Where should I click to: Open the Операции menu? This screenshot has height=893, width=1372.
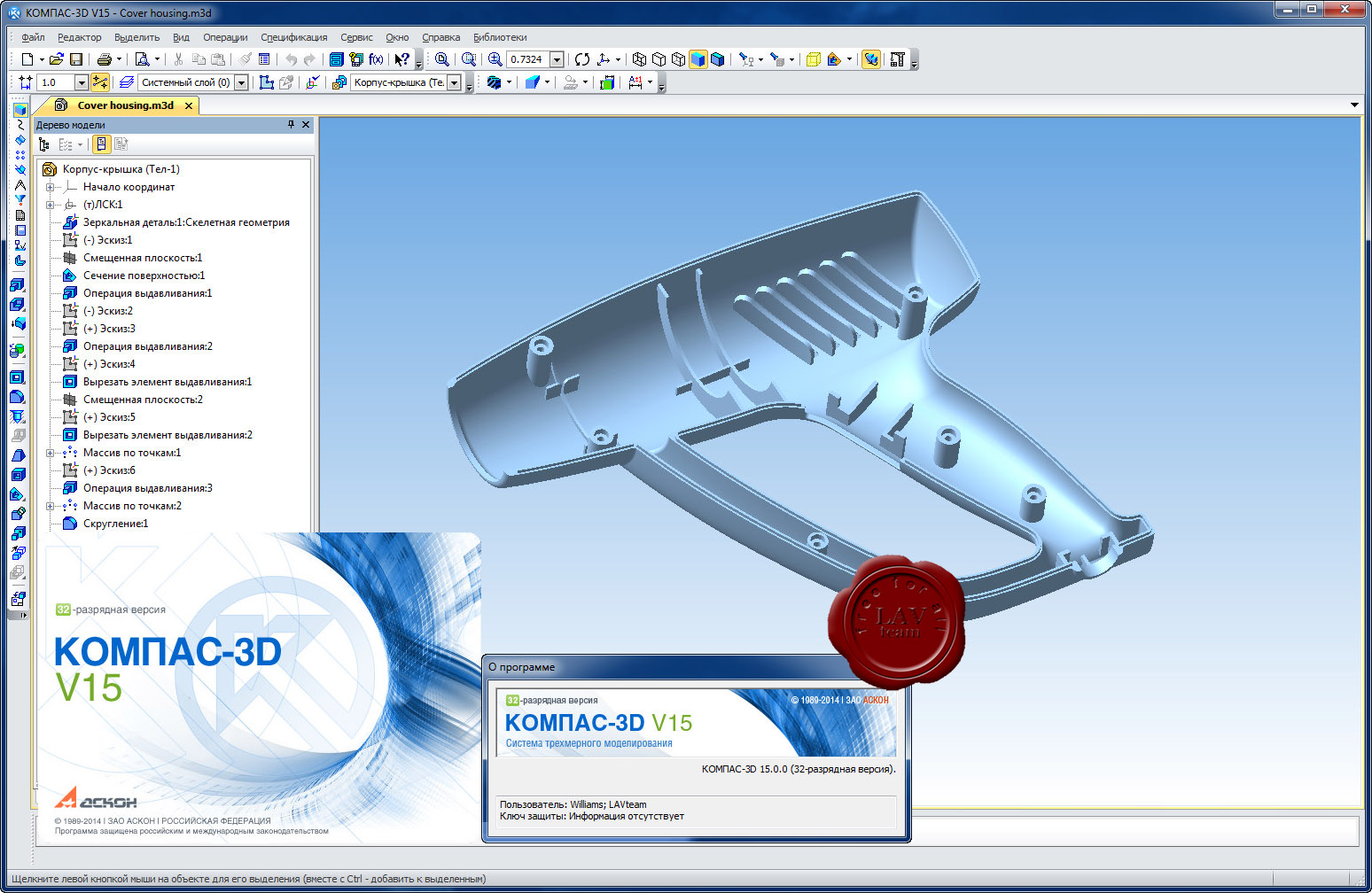[225, 37]
